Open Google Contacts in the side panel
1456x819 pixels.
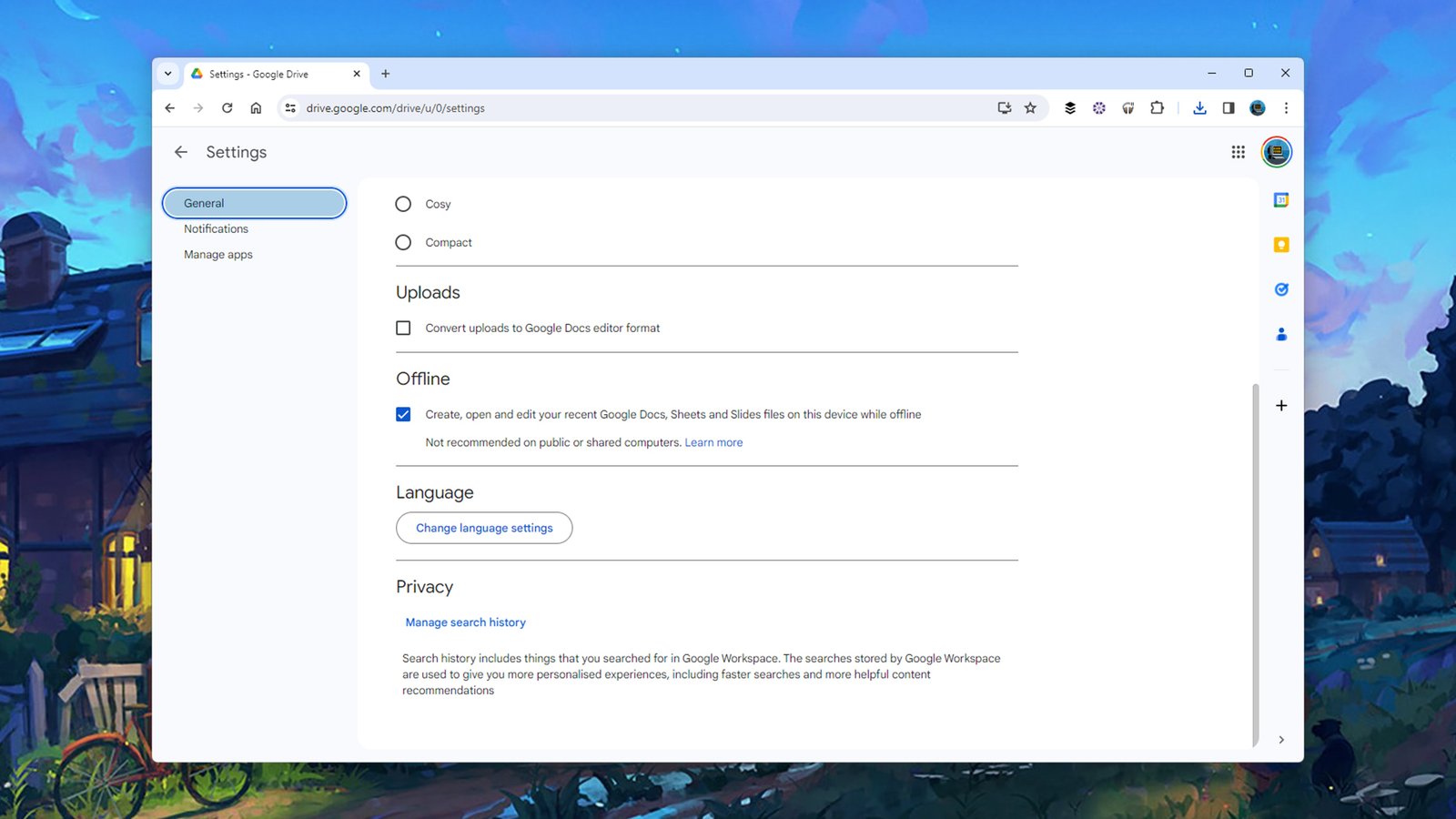(1281, 334)
